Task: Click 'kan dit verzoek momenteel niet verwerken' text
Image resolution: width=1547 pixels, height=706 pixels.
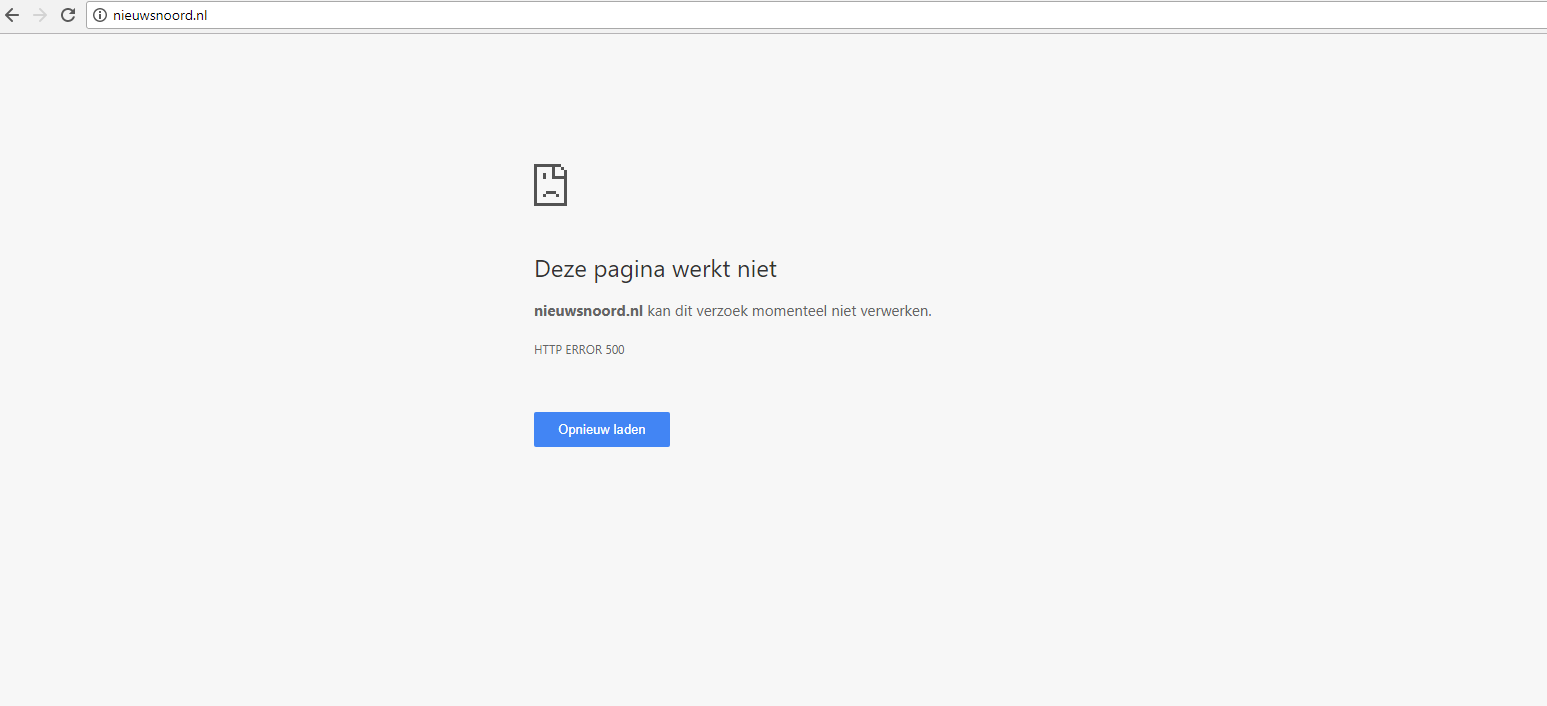Action: coord(789,311)
